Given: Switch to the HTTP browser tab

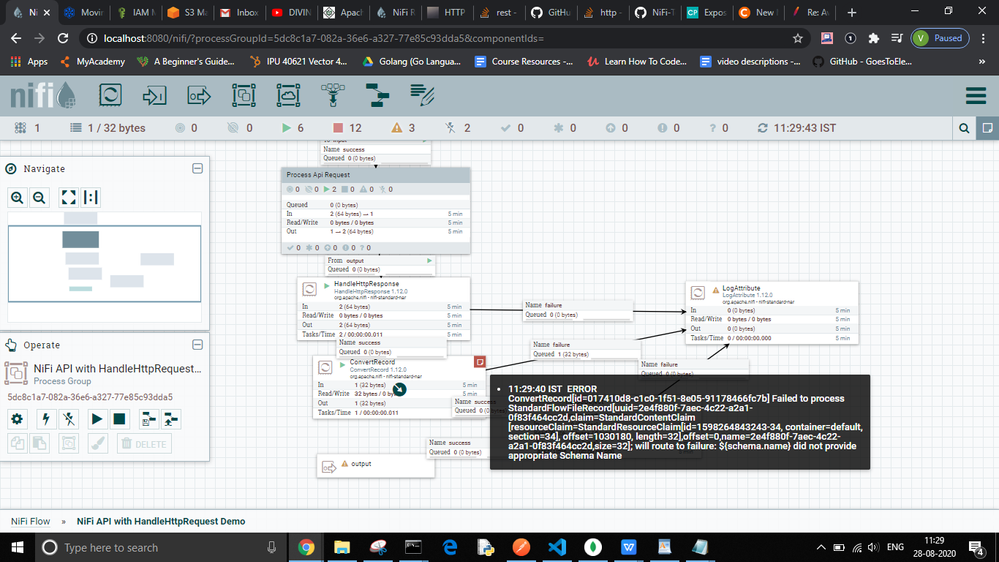Looking at the screenshot, I should tap(446, 12).
